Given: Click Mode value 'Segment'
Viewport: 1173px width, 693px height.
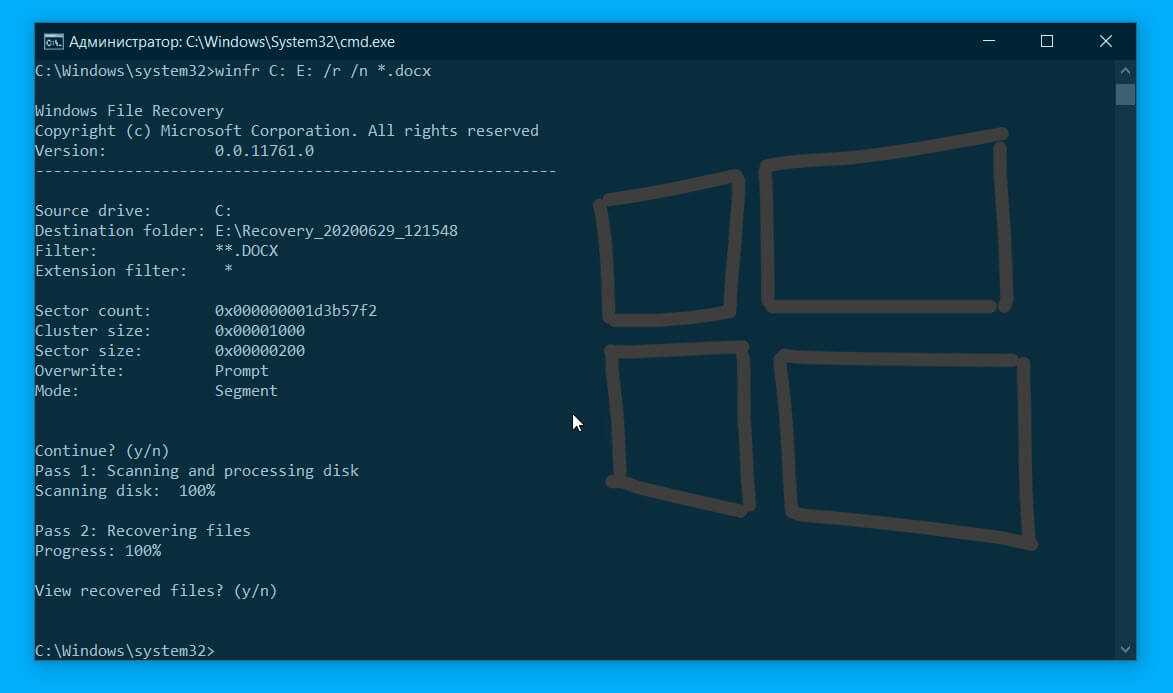Looking at the screenshot, I should pos(246,391).
